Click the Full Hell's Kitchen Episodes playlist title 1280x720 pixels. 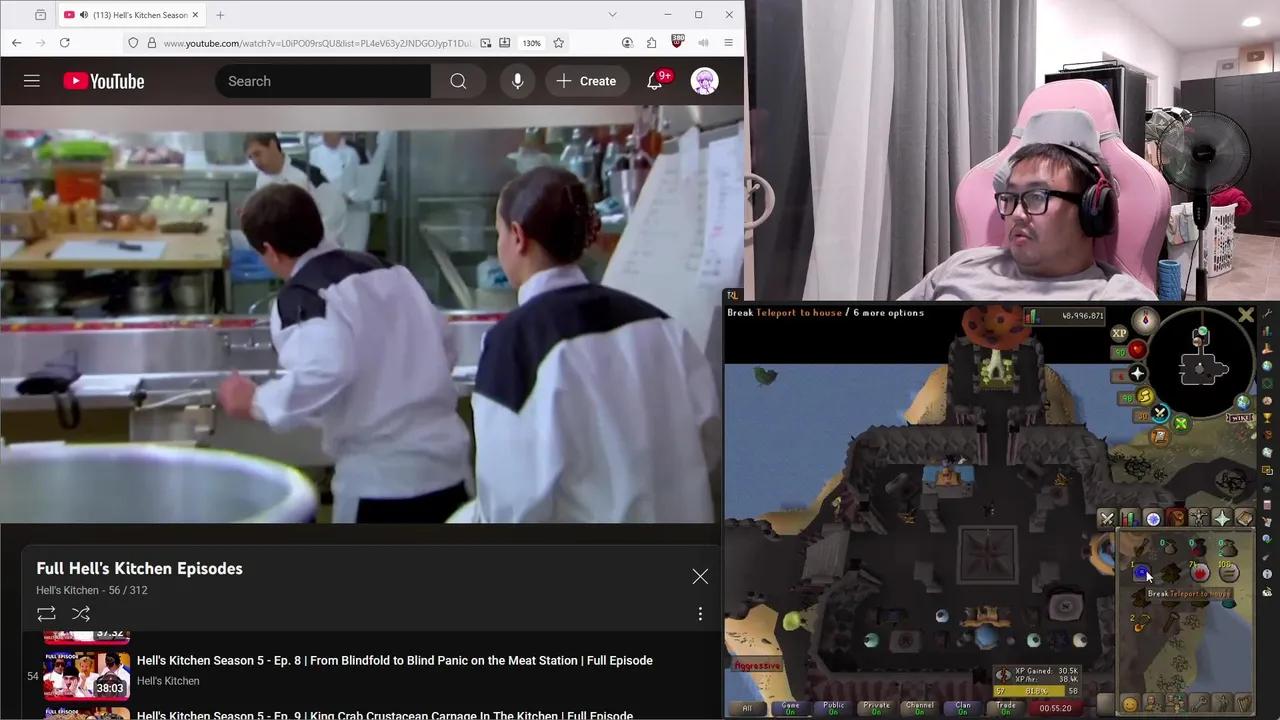[x=140, y=568]
